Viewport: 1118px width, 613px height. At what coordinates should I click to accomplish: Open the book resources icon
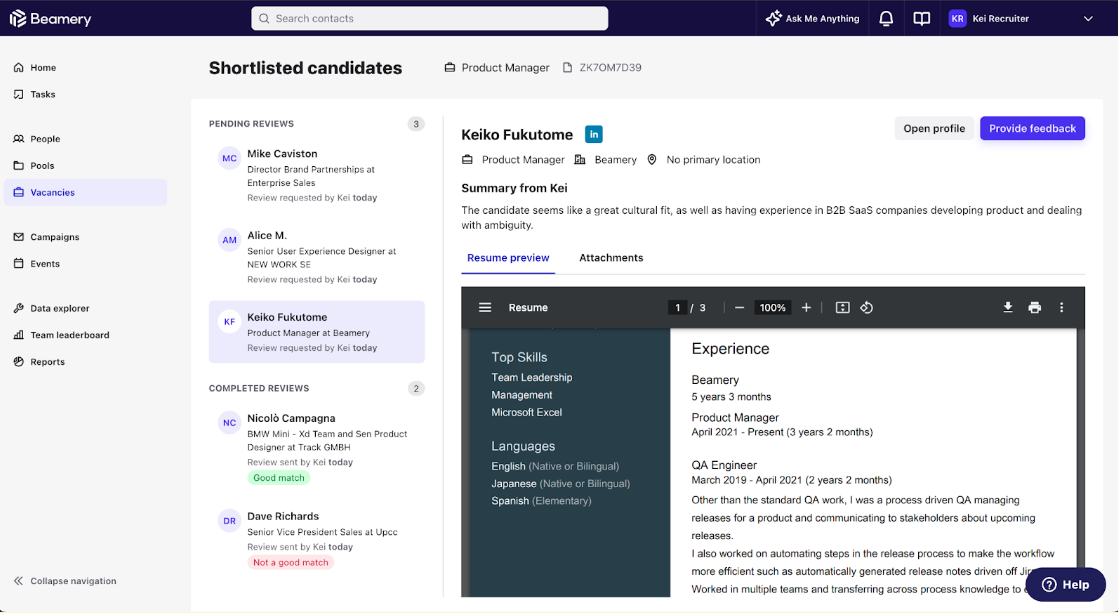(x=922, y=19)
